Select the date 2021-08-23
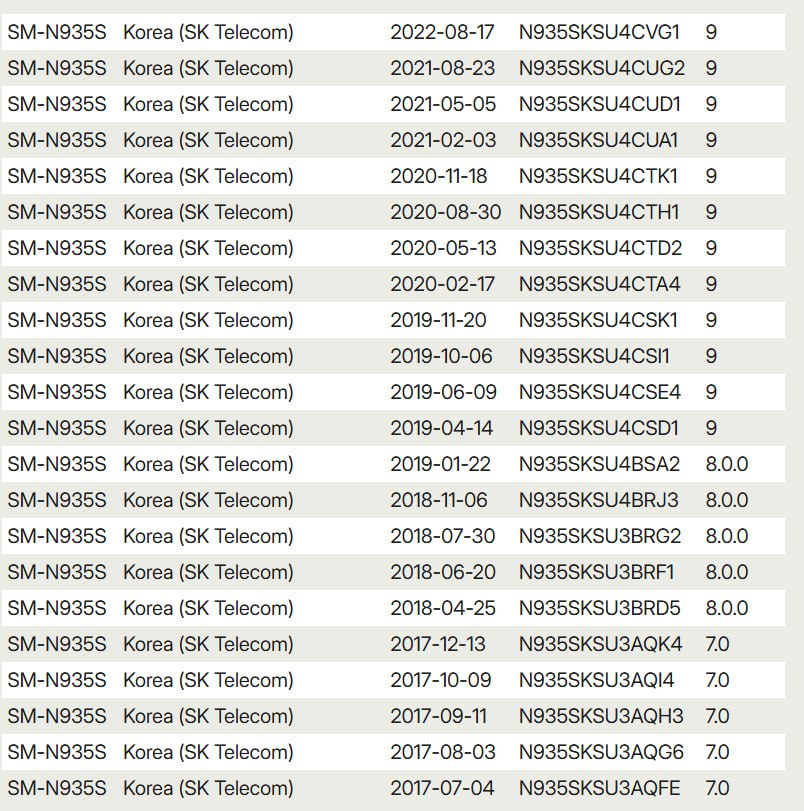 point(442,68)
